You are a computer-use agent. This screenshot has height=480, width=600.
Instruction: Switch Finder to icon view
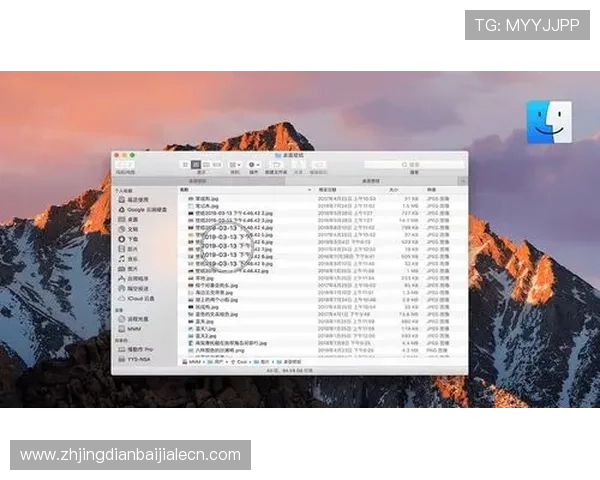coord(185,164)
